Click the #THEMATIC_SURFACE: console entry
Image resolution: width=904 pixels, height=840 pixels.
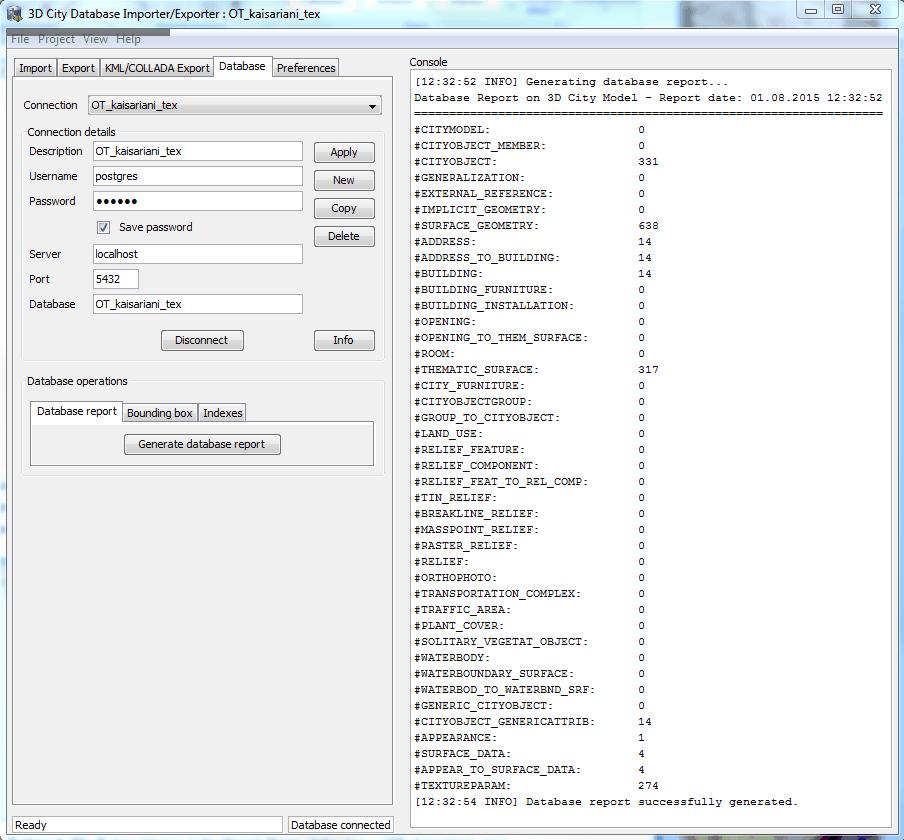click(536, 370)
